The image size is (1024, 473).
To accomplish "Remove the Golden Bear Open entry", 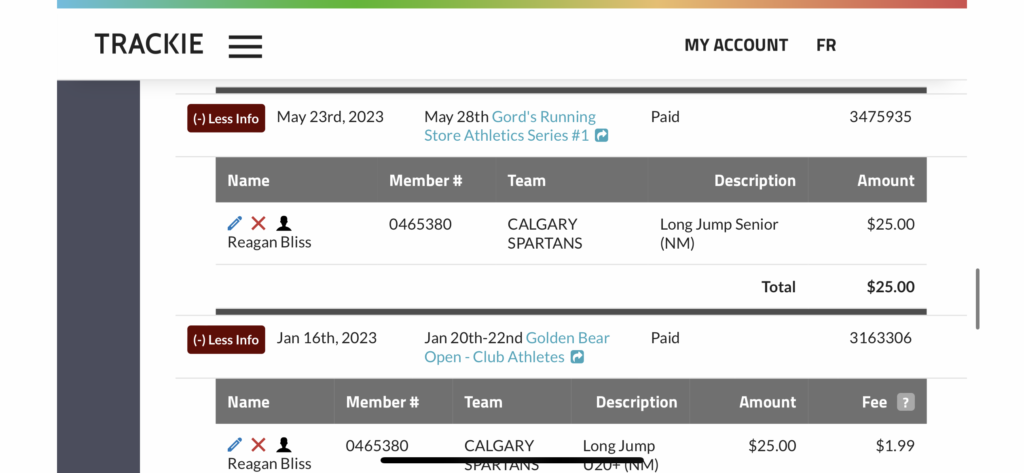I will [x=259, y=445].
